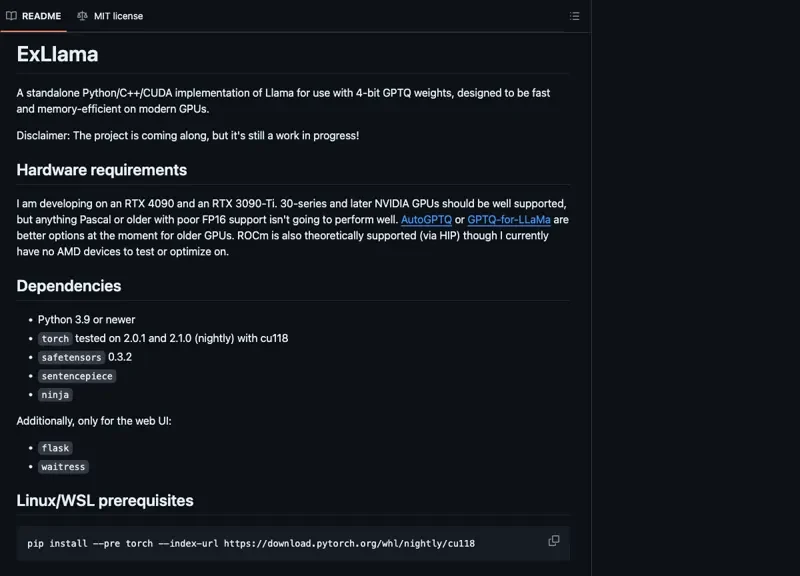Viewport: 800px width, 576px height.
Task: Click the scale icon beside MIT license
Action: (x=82, y=16)
